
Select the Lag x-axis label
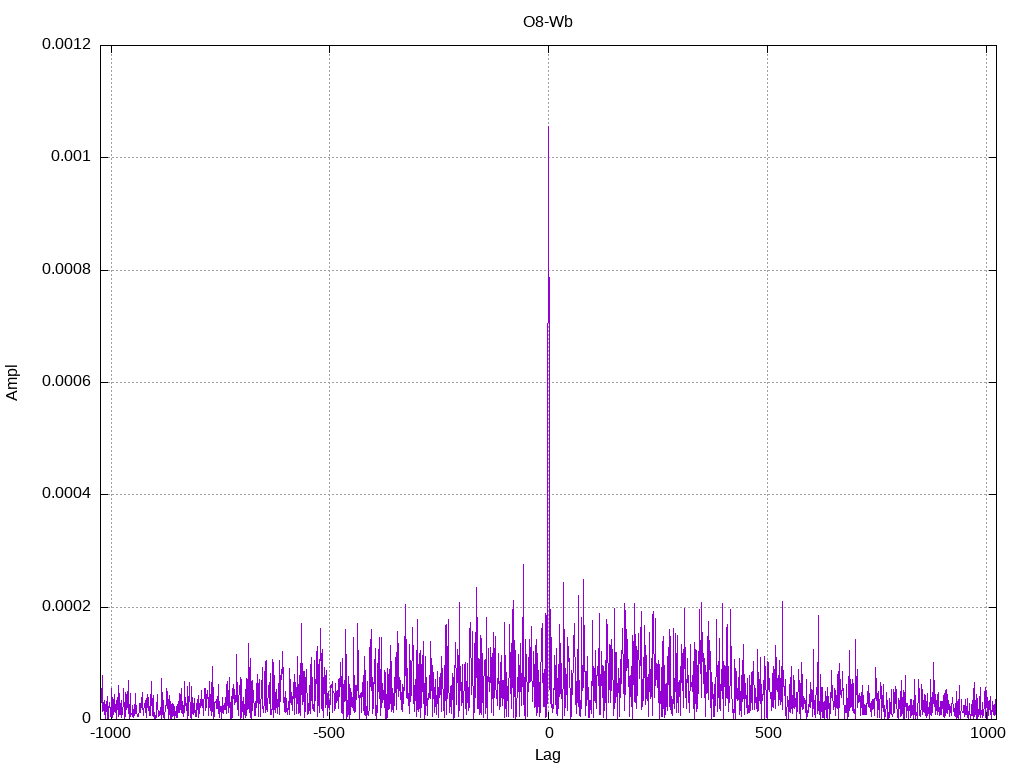(547, 755)
